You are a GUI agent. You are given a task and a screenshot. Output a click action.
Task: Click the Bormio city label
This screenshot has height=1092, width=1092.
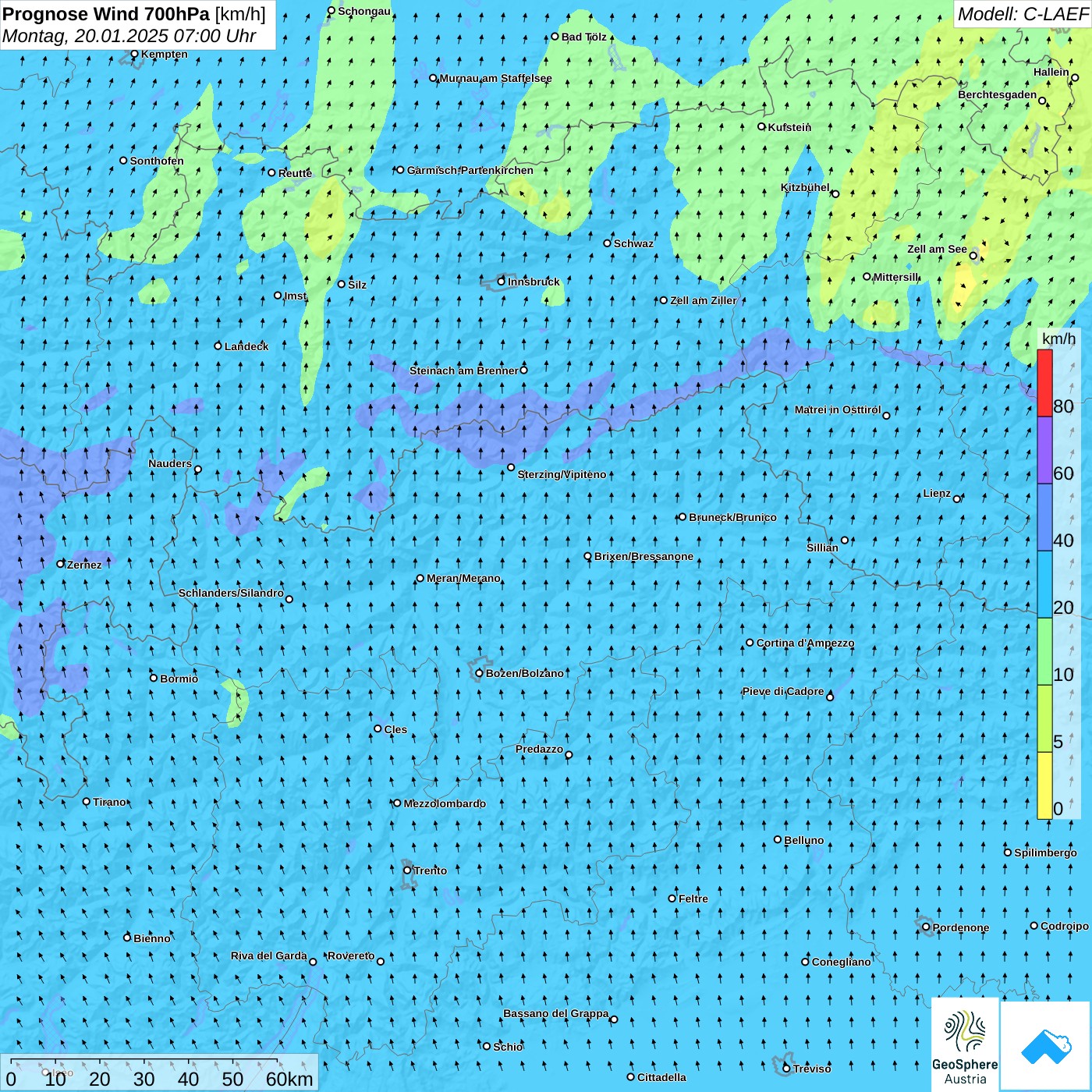pos(179,679)
